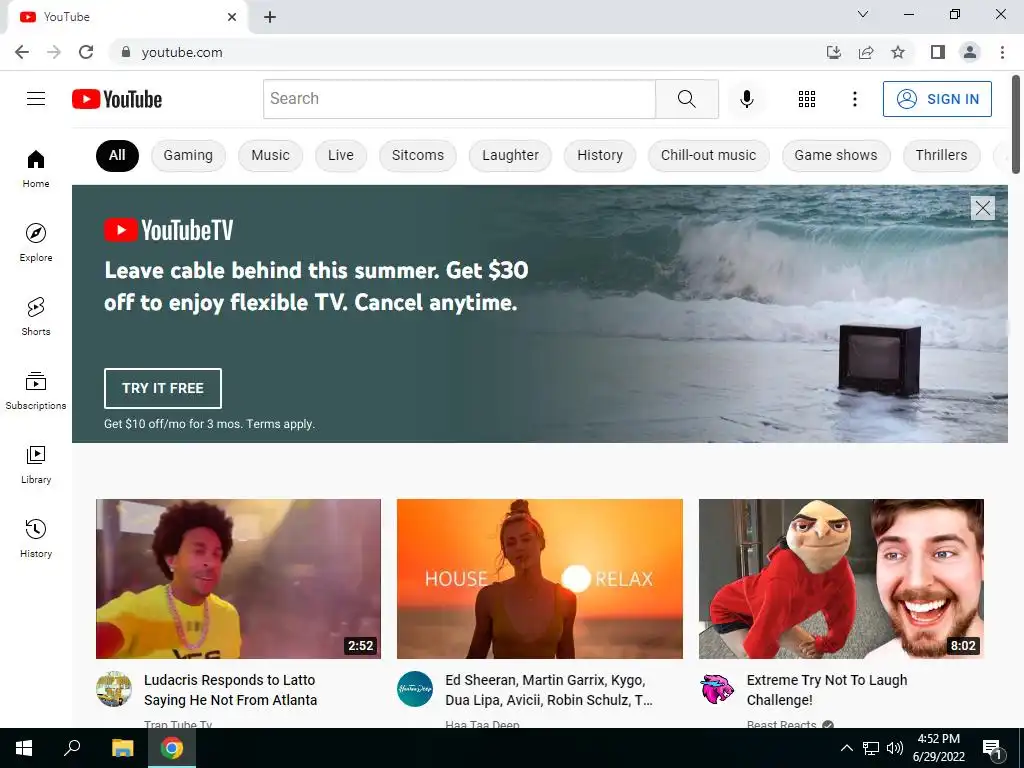1024x768 pixels.
Task: Click the YouTube logo
Action: pyautogui.click(x=117, y=99)
